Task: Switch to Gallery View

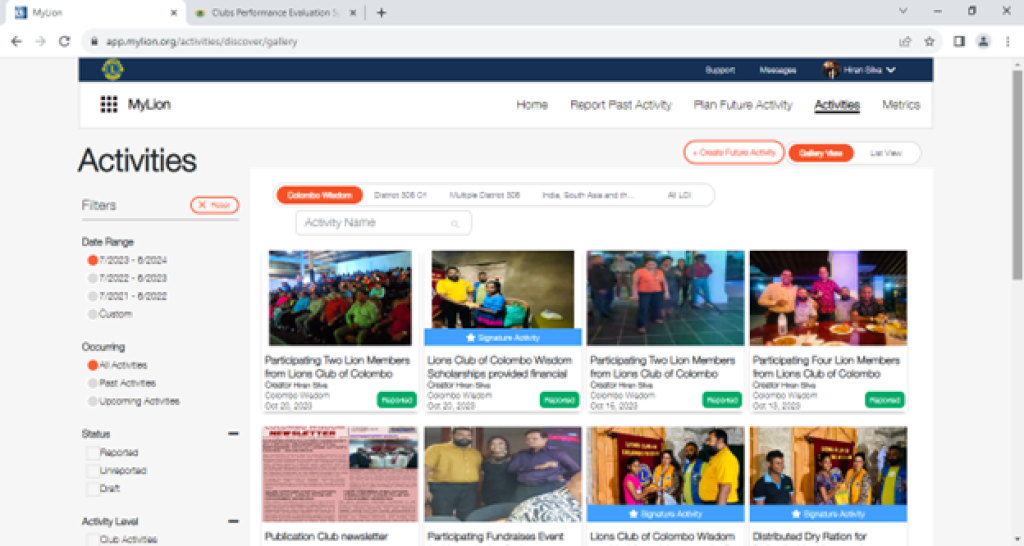Action: coord(821,153)
